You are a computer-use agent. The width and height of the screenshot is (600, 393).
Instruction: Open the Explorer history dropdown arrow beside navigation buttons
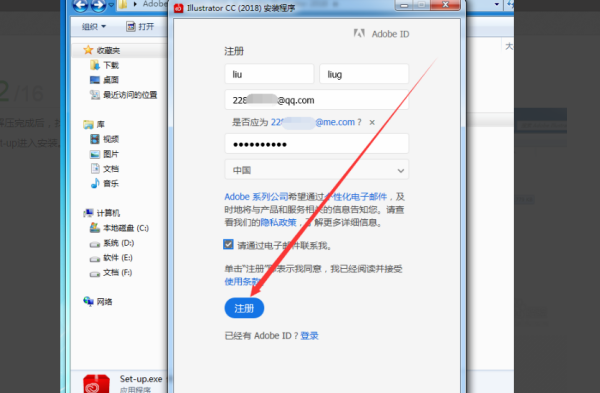111,5
